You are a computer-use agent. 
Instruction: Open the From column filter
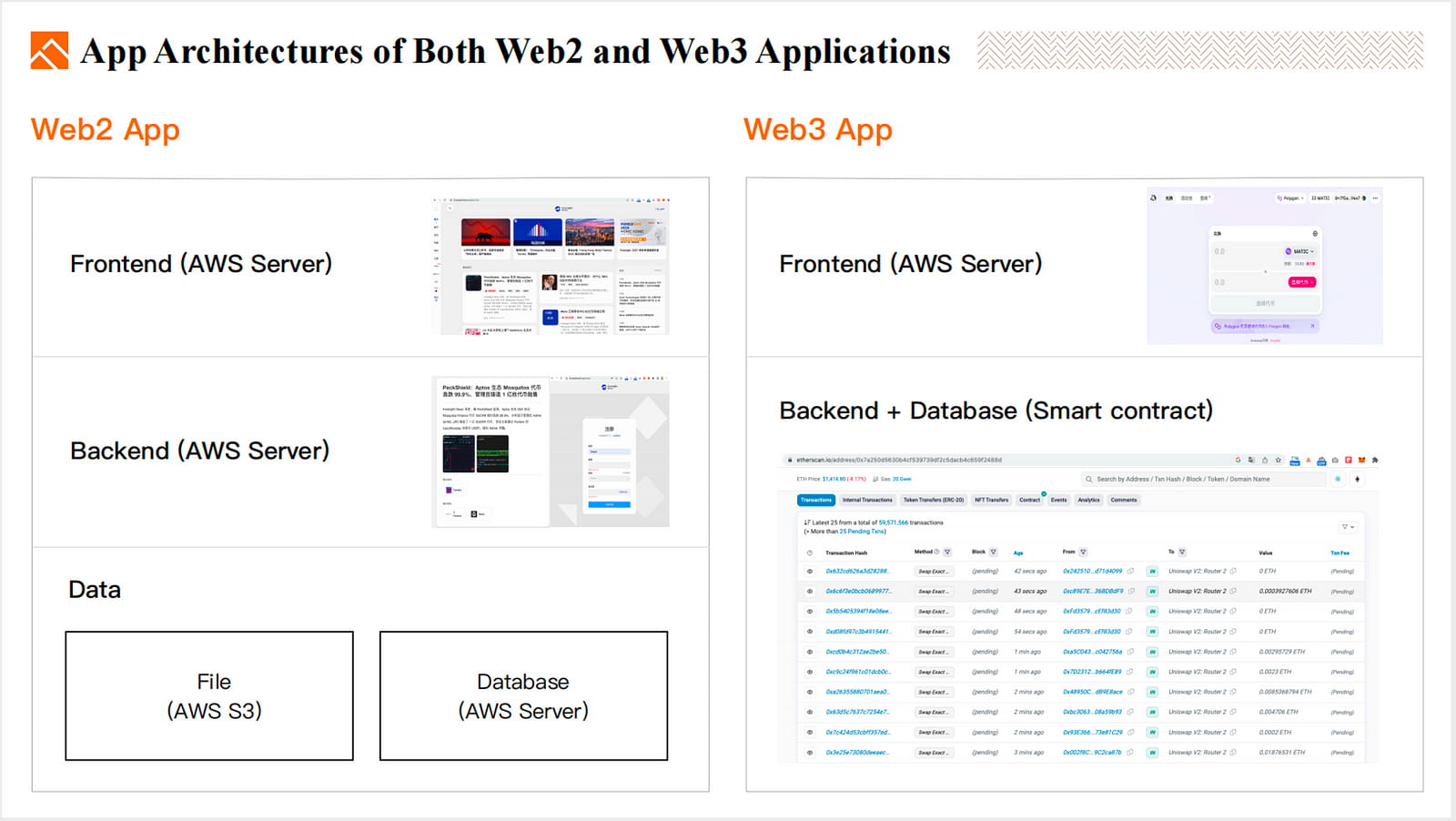click(1083, 552)
